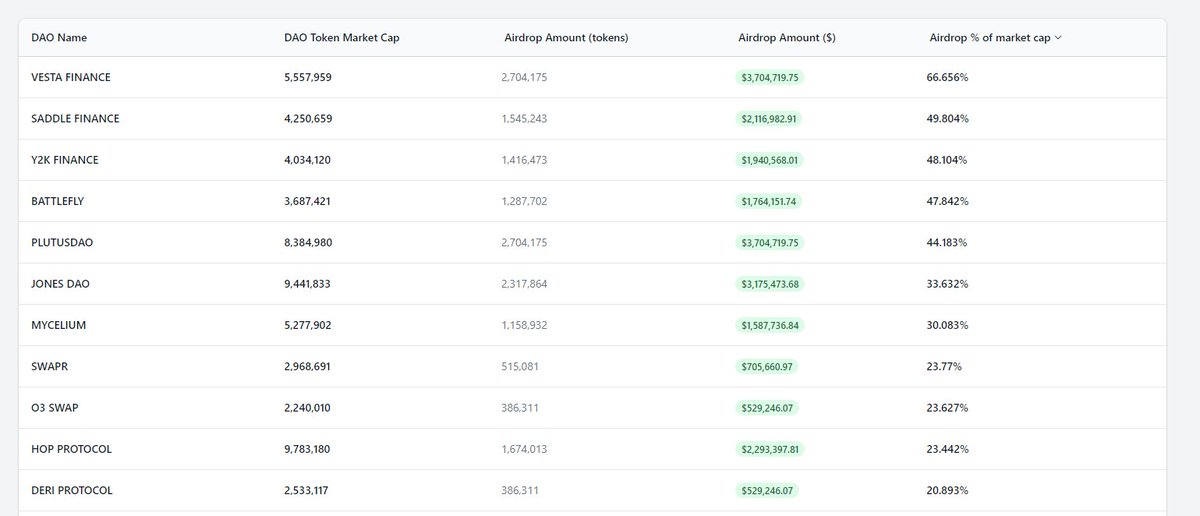The width and height of the screenshot is (1200, 516).
Task: Click percentage 23.77%
Action: coord(945,367)
